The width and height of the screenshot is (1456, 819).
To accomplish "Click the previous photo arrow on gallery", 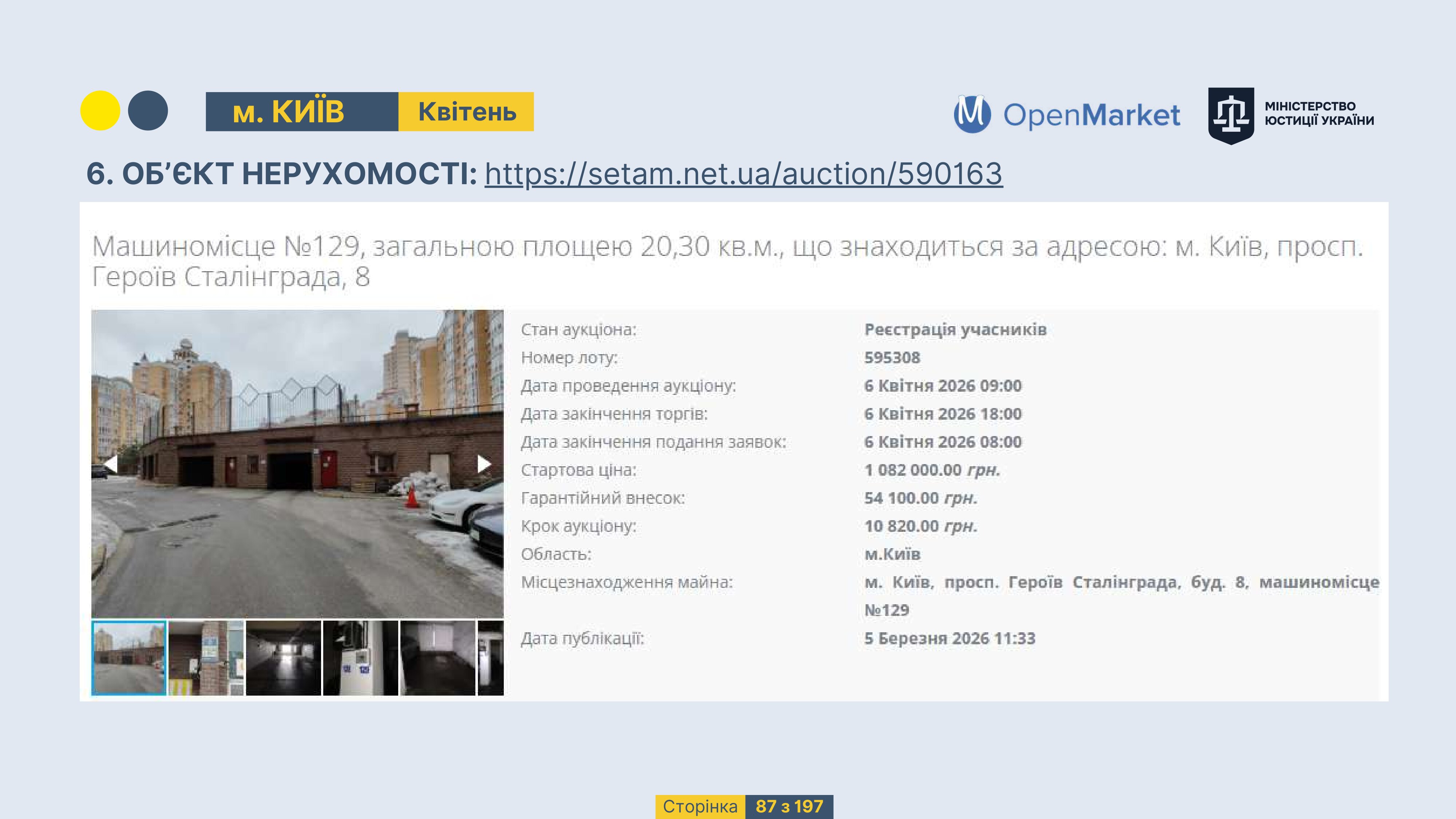I will pos(111,464).
